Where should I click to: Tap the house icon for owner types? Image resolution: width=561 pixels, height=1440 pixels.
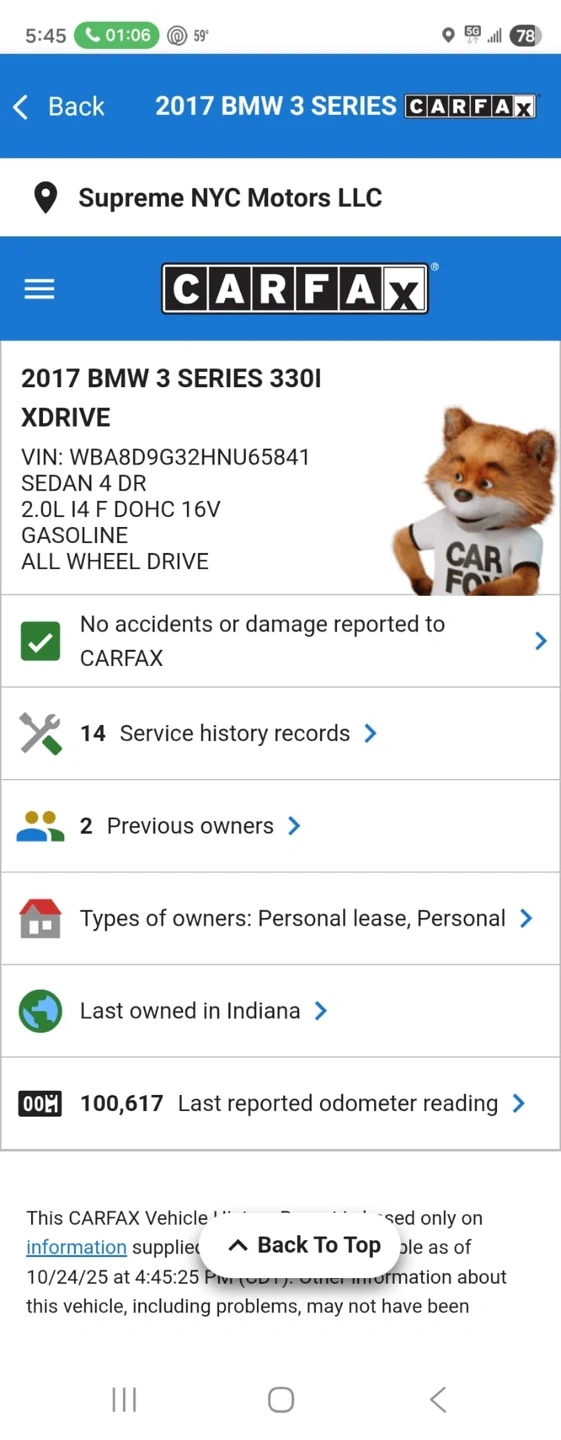(40, 918)
